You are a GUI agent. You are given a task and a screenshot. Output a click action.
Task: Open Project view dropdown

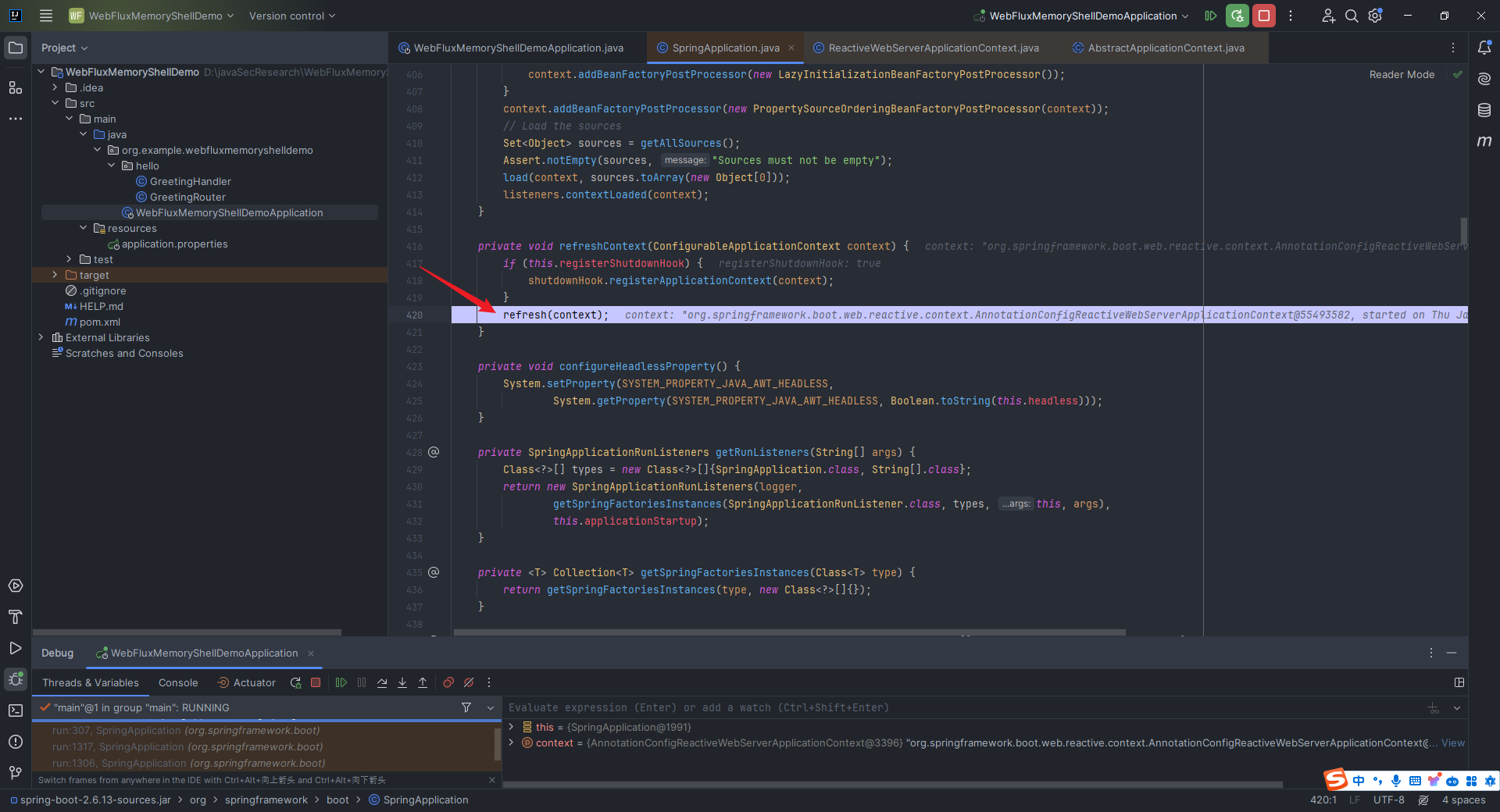[x=65, y=48]
